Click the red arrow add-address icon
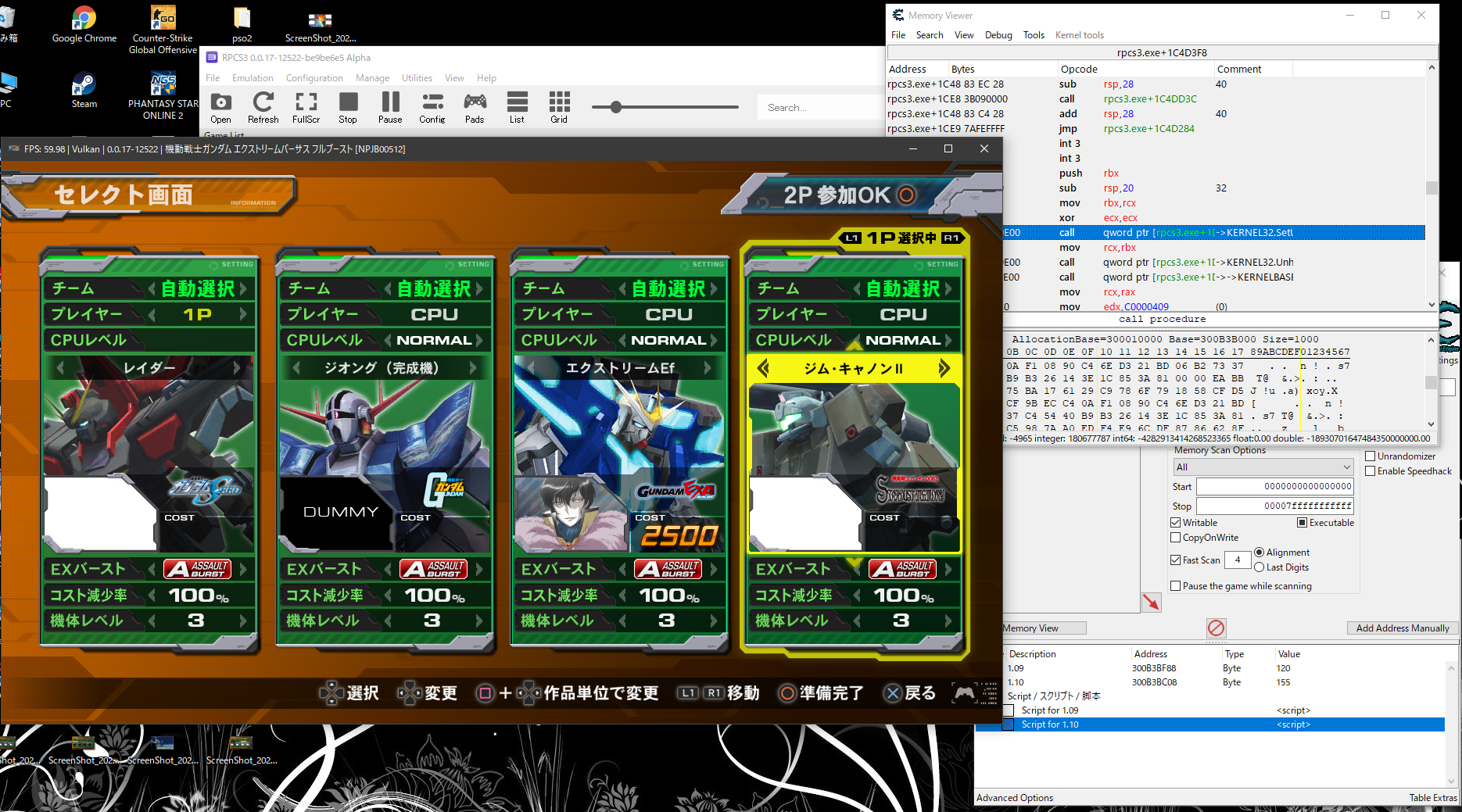 click(x=1151, y=602)
